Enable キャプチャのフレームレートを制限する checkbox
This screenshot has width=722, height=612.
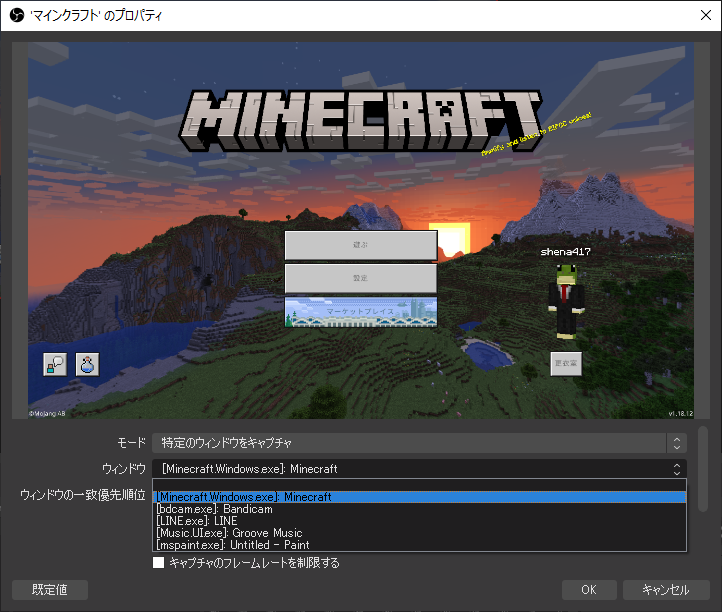[x=158, y=563]
